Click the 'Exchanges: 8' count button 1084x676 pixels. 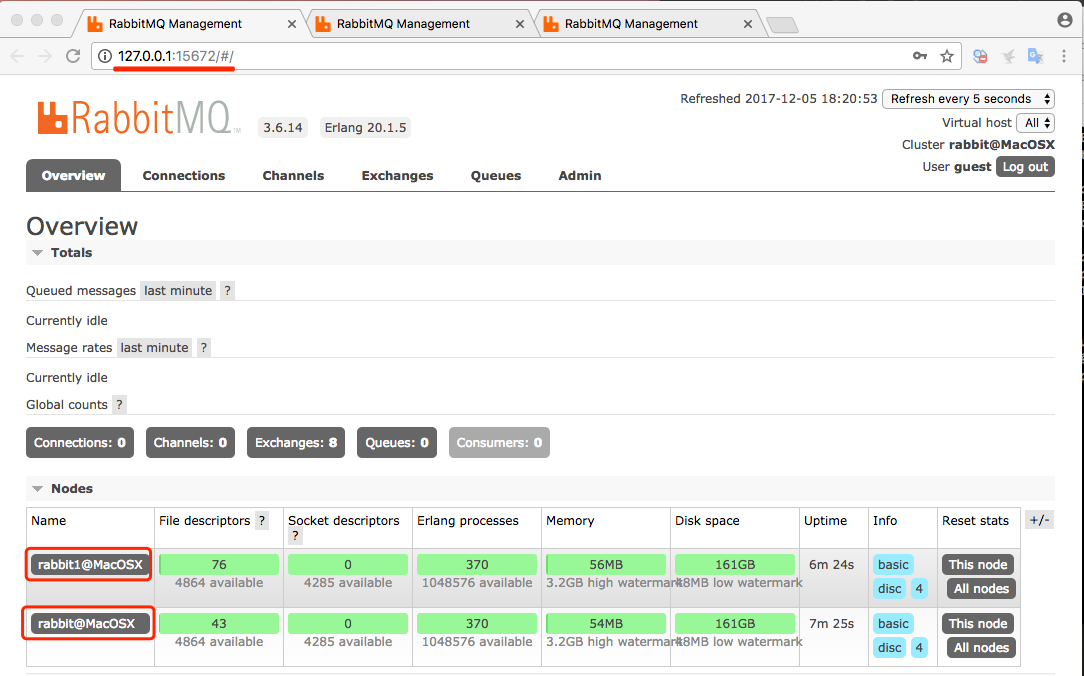[296, 442]
